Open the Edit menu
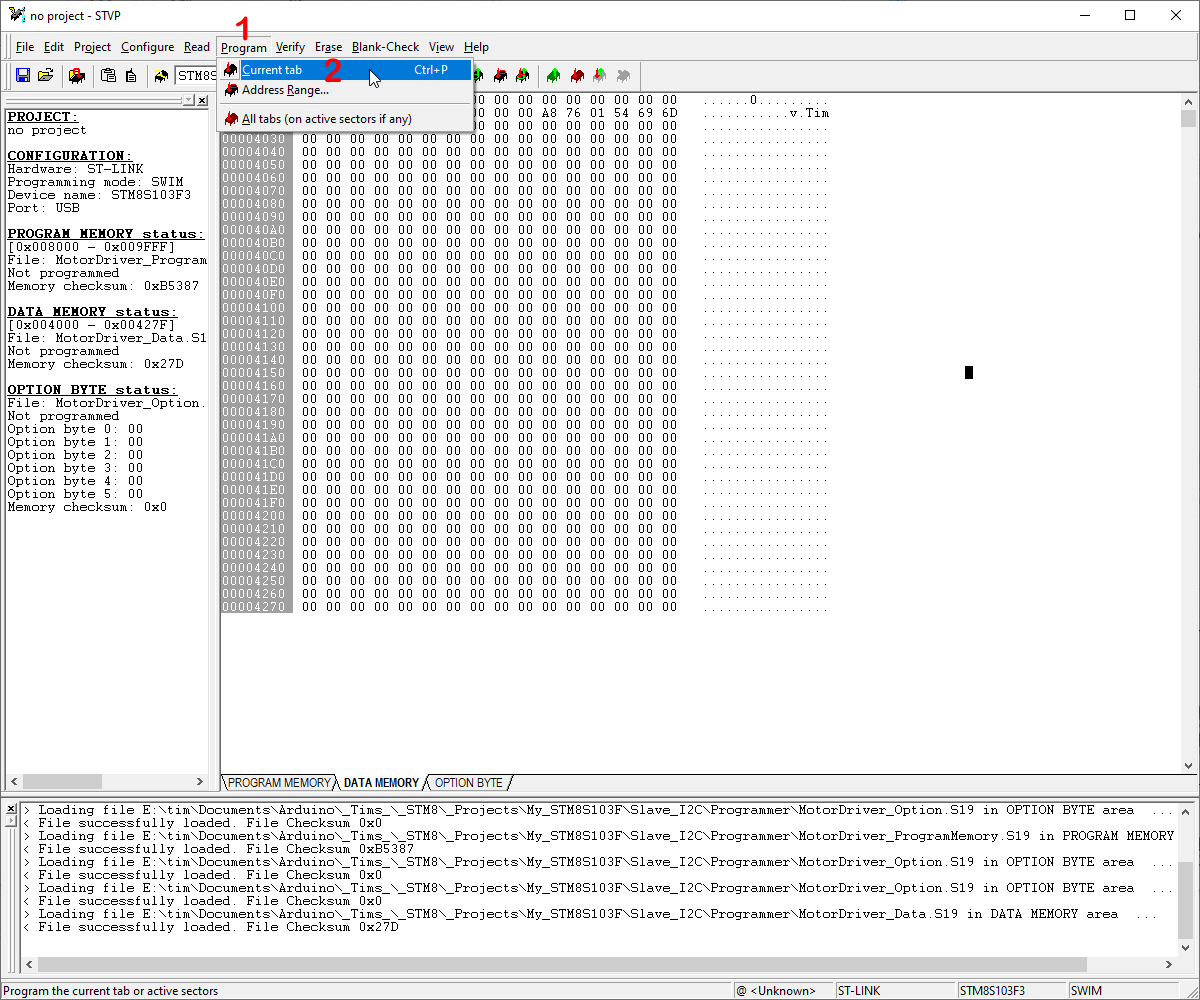Screen dimensions: 1200x1000 coord(54,47)
